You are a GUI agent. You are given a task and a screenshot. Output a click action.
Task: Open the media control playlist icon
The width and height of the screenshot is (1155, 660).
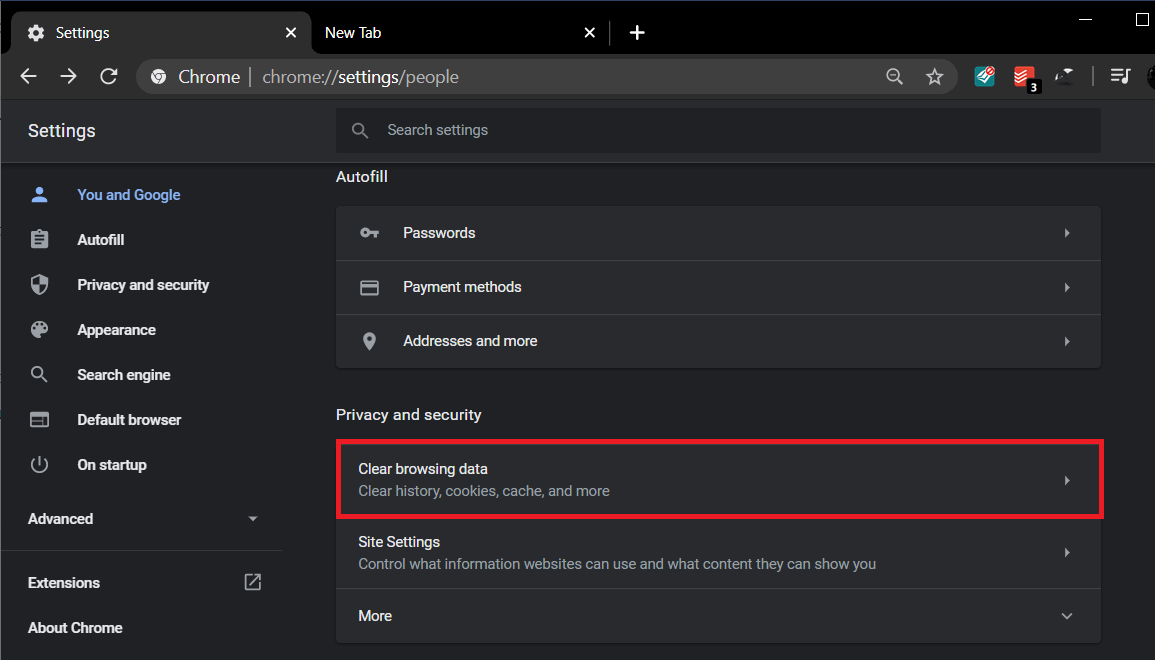coord(1120,76)
